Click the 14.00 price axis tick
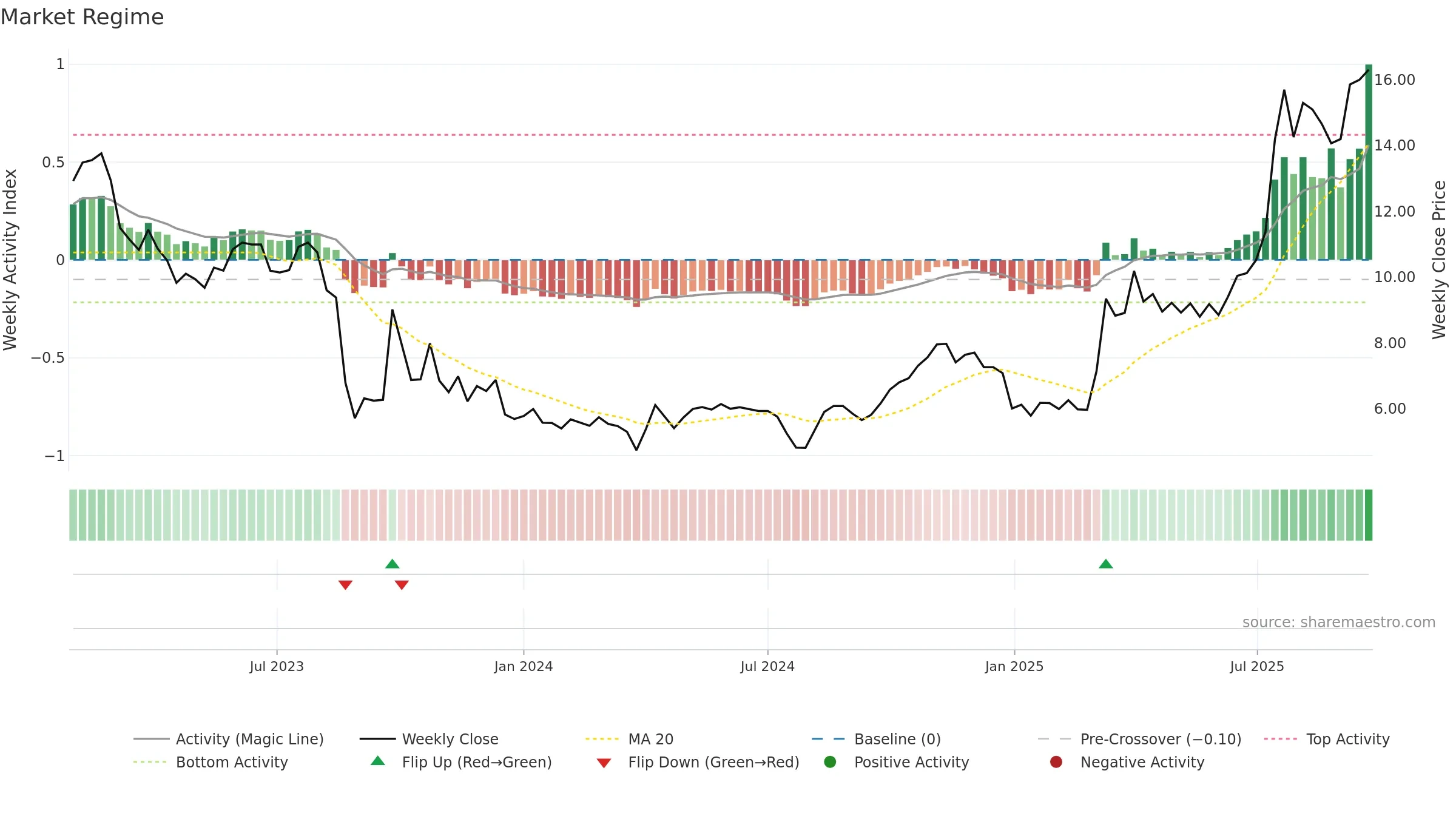Image resolution: width=1456 pixels, height=819 pixels. pos(1395,145)
